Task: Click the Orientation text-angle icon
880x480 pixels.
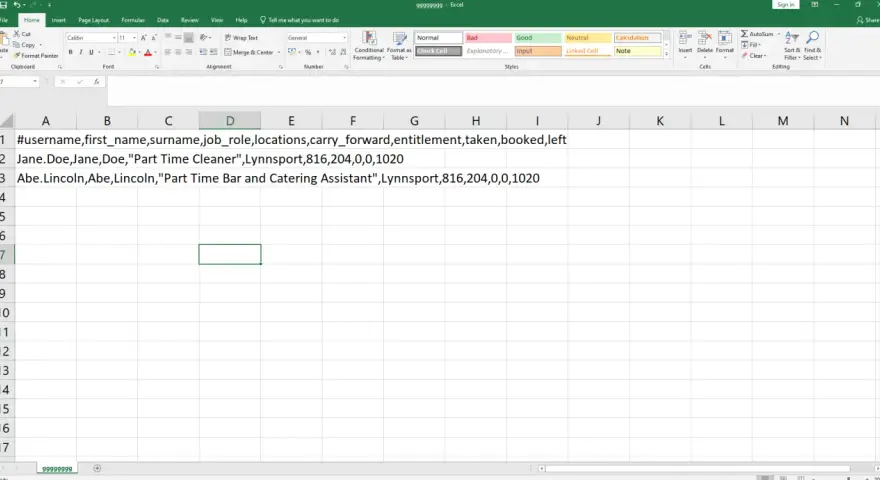Action: click(x=203, y=38)
